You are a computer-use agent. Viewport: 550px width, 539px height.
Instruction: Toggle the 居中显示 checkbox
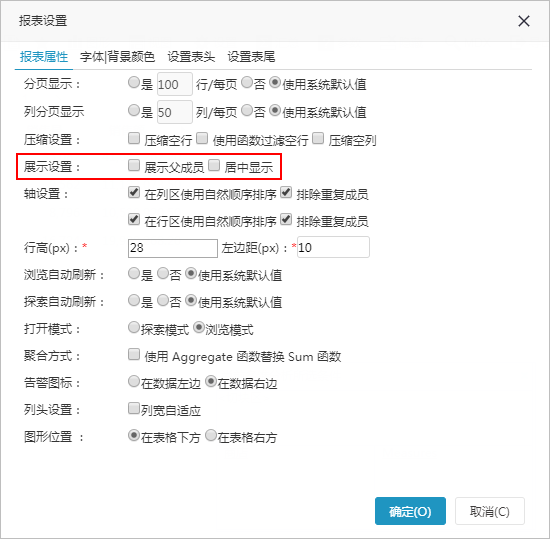(214, 165)
